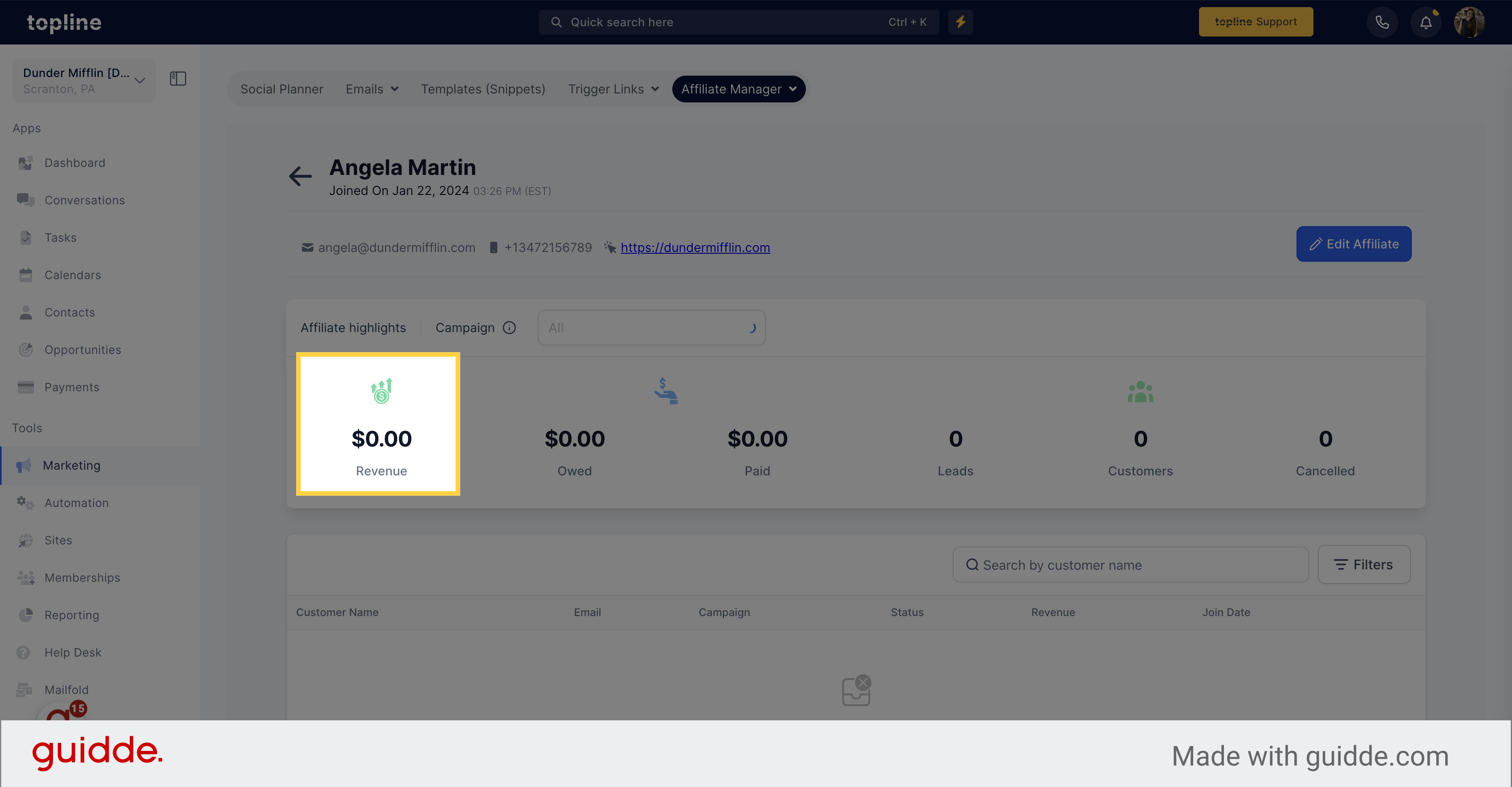The height and width of the screenshot is (787, 1512).
Task: Click the Dashboard sidebar icon
Action: pos(25,163)
